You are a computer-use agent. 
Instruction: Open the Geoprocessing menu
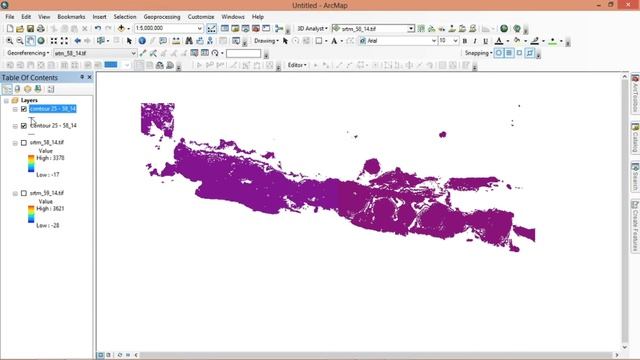162,17
